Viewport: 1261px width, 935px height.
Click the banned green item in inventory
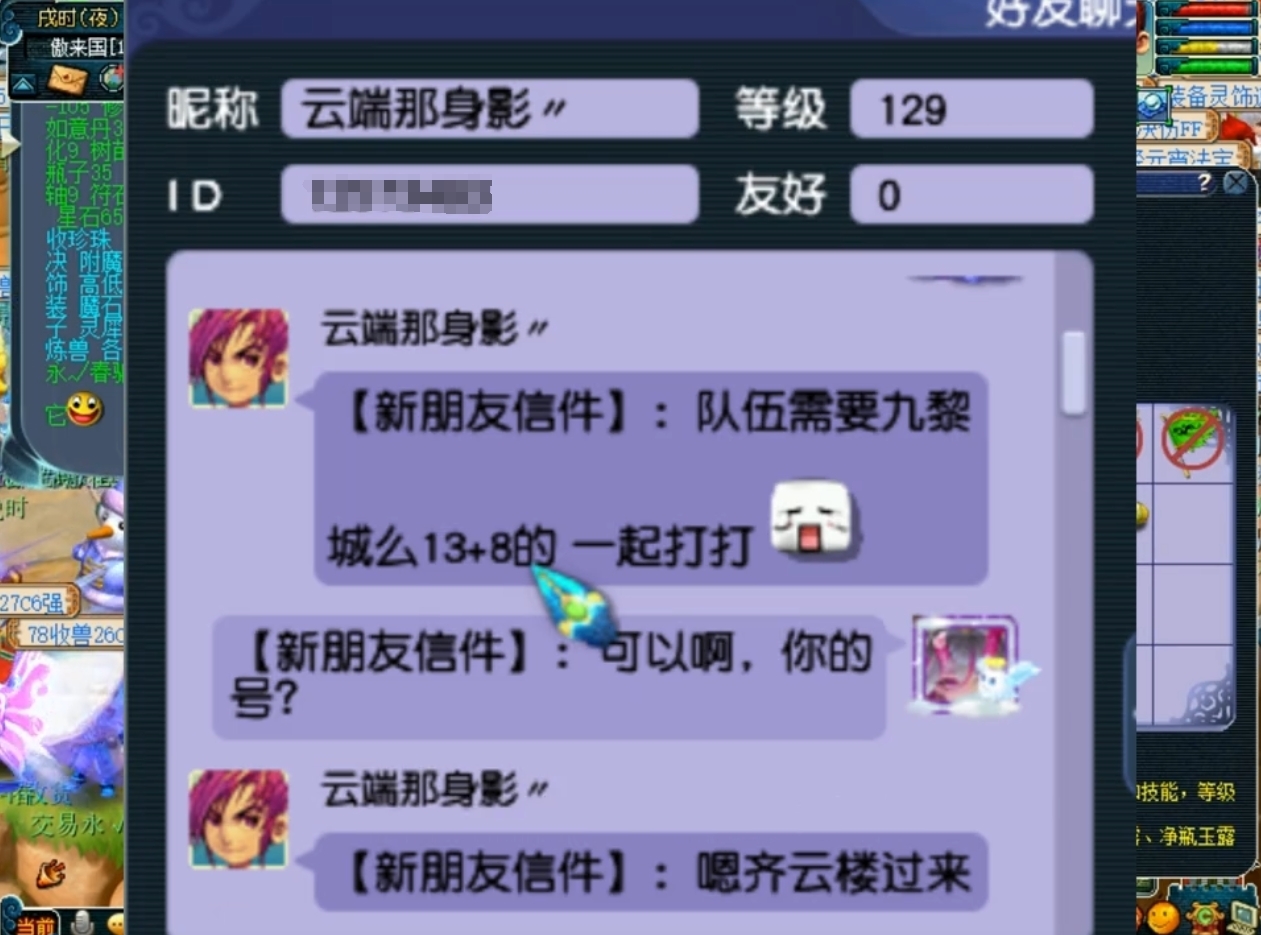[1193, 441]
